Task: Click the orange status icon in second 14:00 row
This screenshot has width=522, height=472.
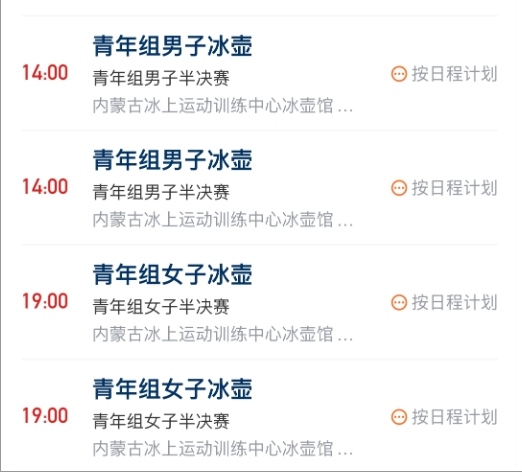Action: (x=399, y=188)
